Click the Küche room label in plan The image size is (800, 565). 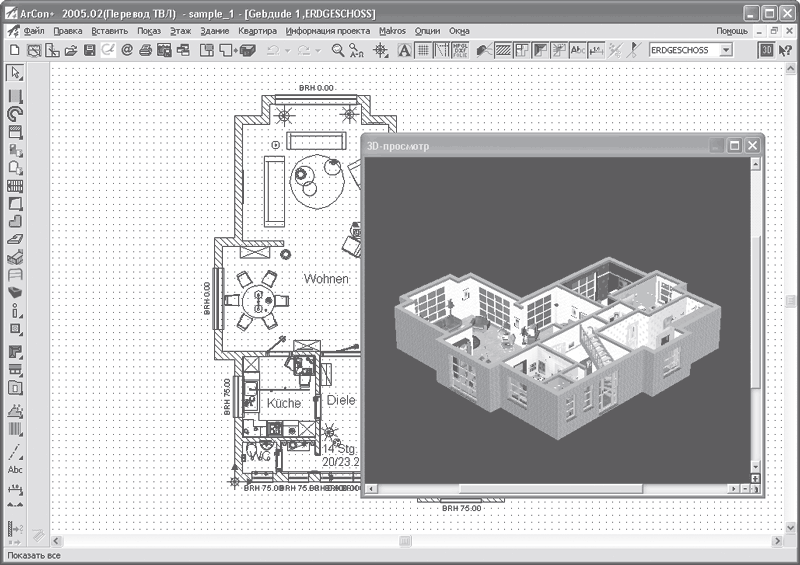(x=284, y=402)
